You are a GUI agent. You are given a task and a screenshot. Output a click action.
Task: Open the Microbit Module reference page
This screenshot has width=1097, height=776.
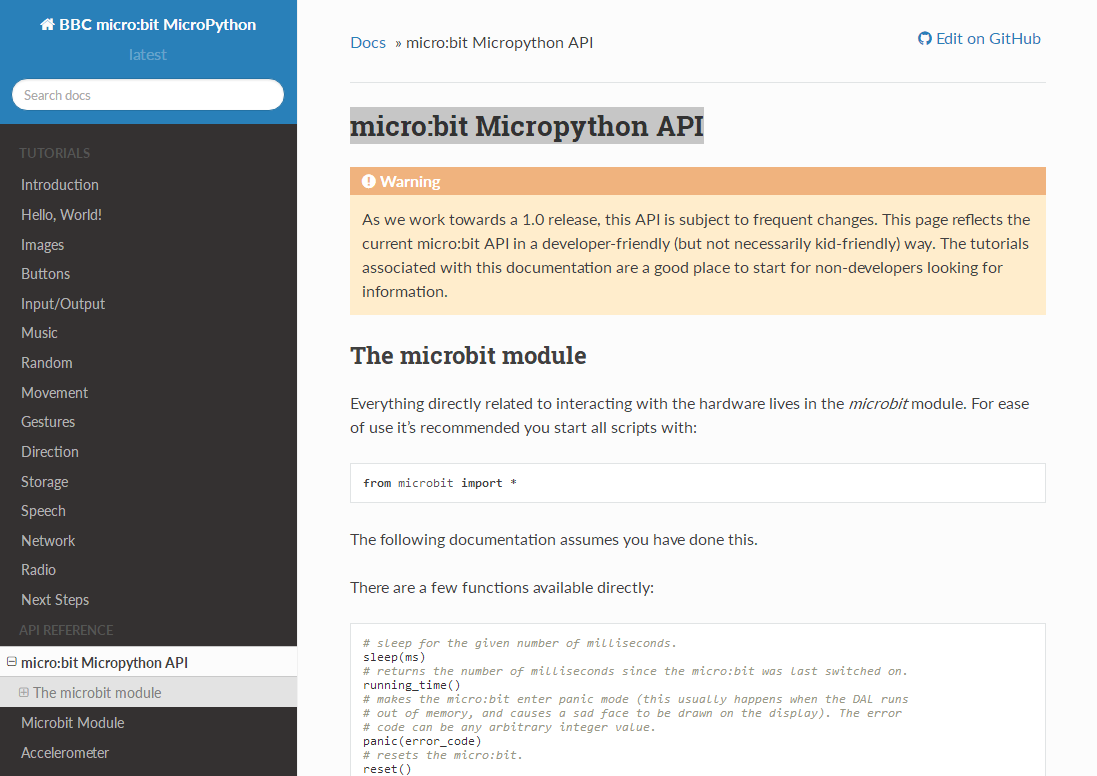[74, 722]
